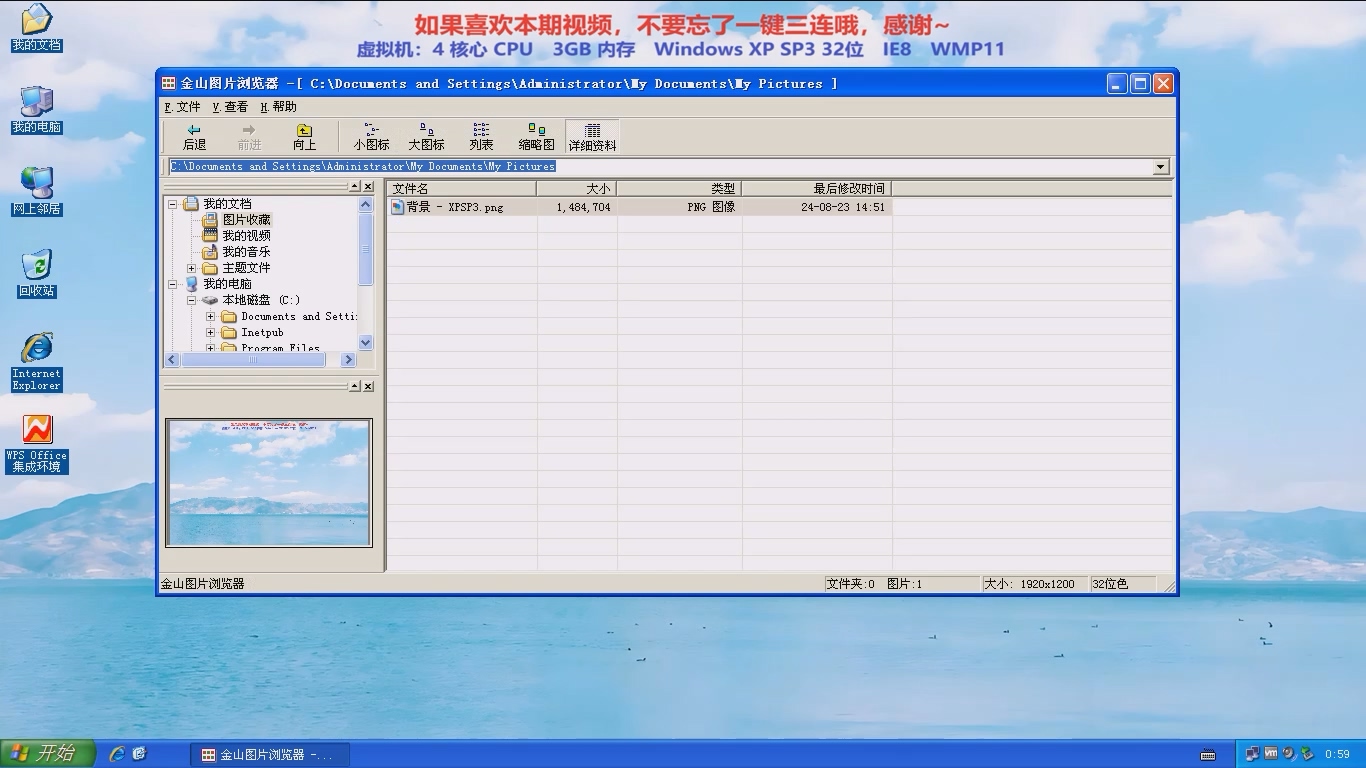Launch Internet Explorer from the quick launch bar
1366x768 pixels.
click(117, 754)
